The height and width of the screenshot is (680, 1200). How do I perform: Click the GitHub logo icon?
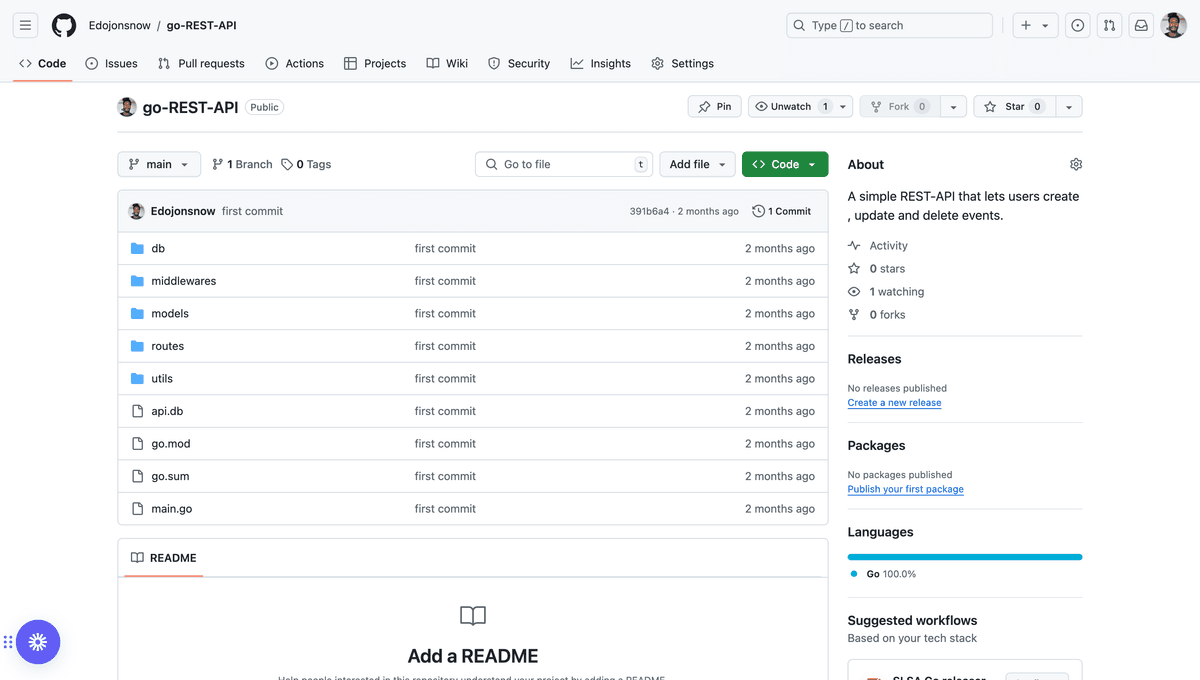coord(64,26)
